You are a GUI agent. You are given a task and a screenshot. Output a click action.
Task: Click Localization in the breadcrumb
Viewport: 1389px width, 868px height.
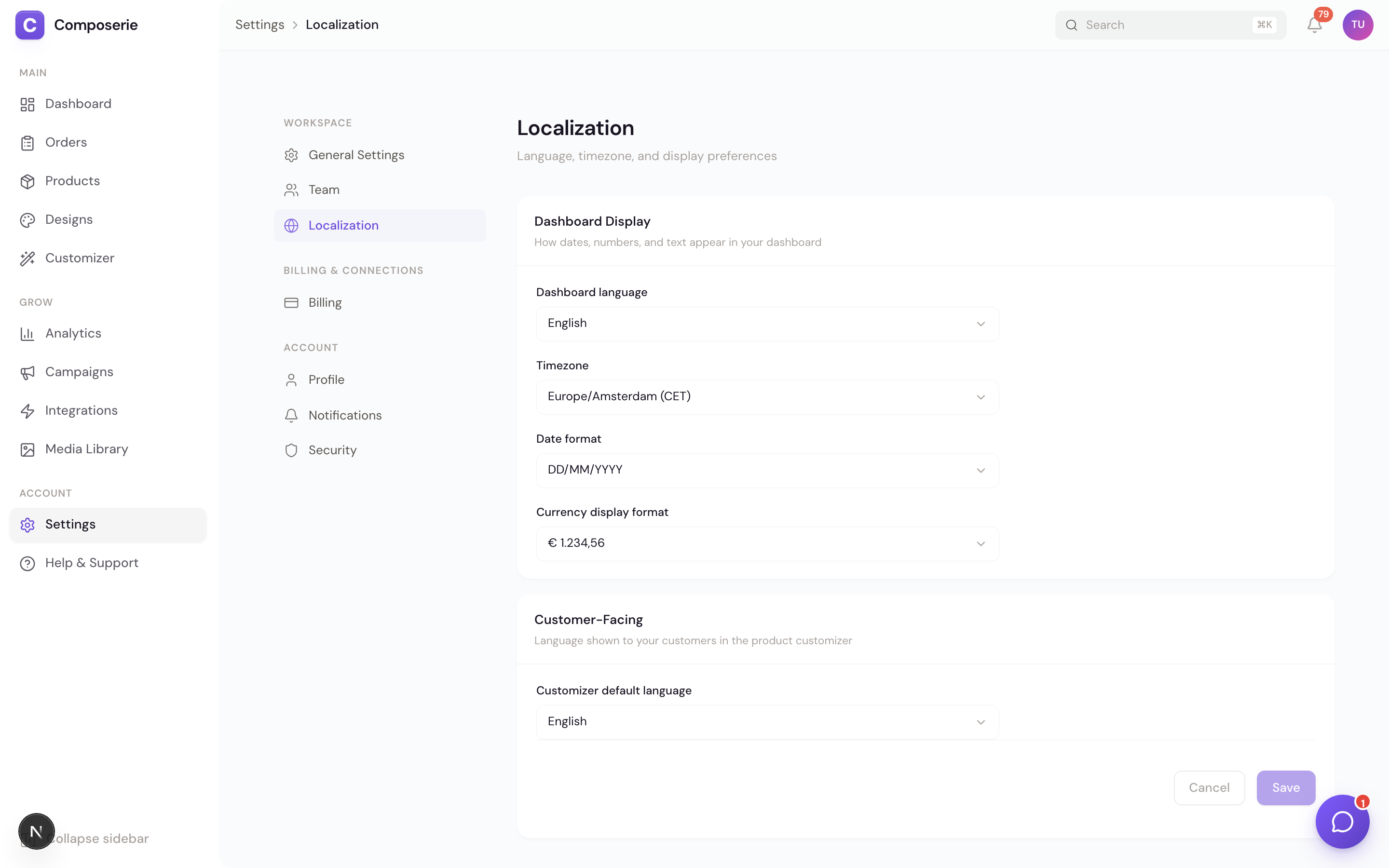click(342, 25)
